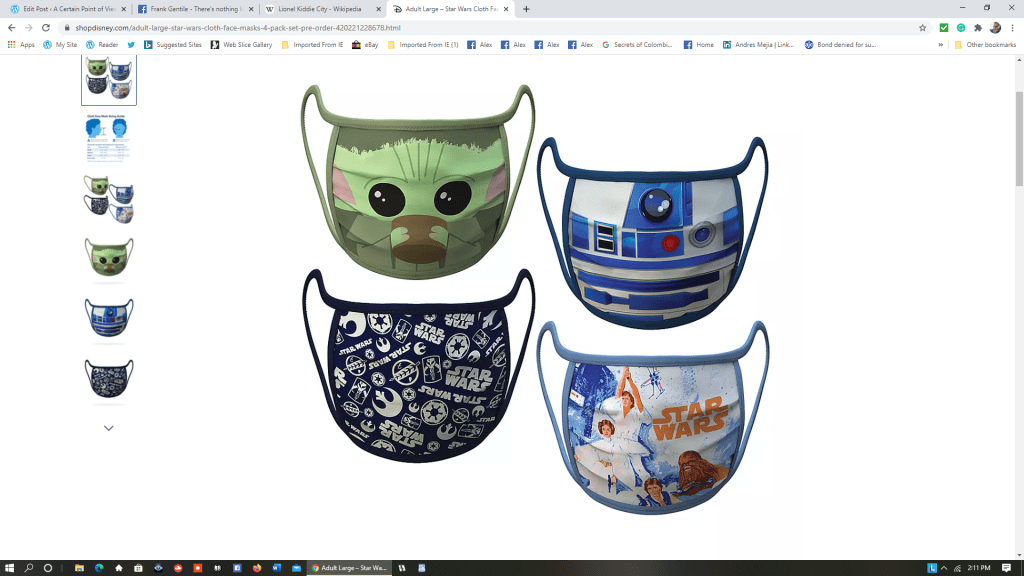
Task: Switch to the Lionel Kiddie City Wikipedia tab
Action: [320, 9]
